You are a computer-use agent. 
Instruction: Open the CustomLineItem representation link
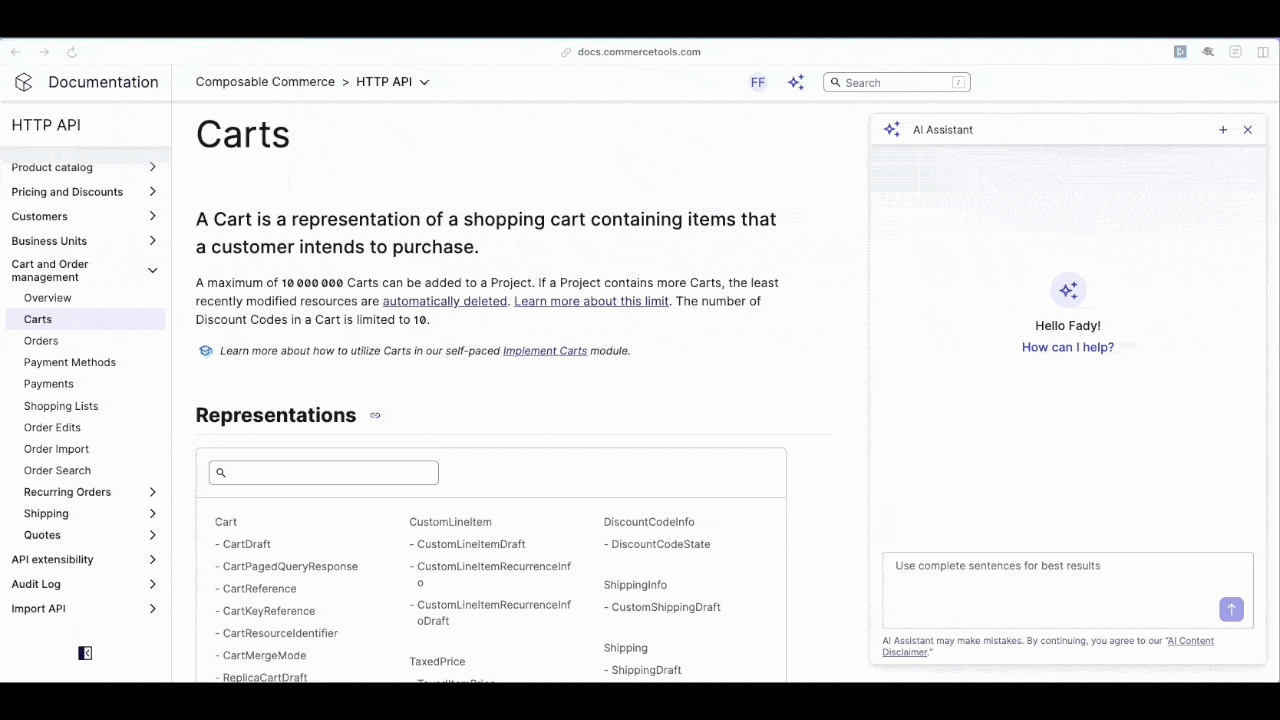(450, 522)
